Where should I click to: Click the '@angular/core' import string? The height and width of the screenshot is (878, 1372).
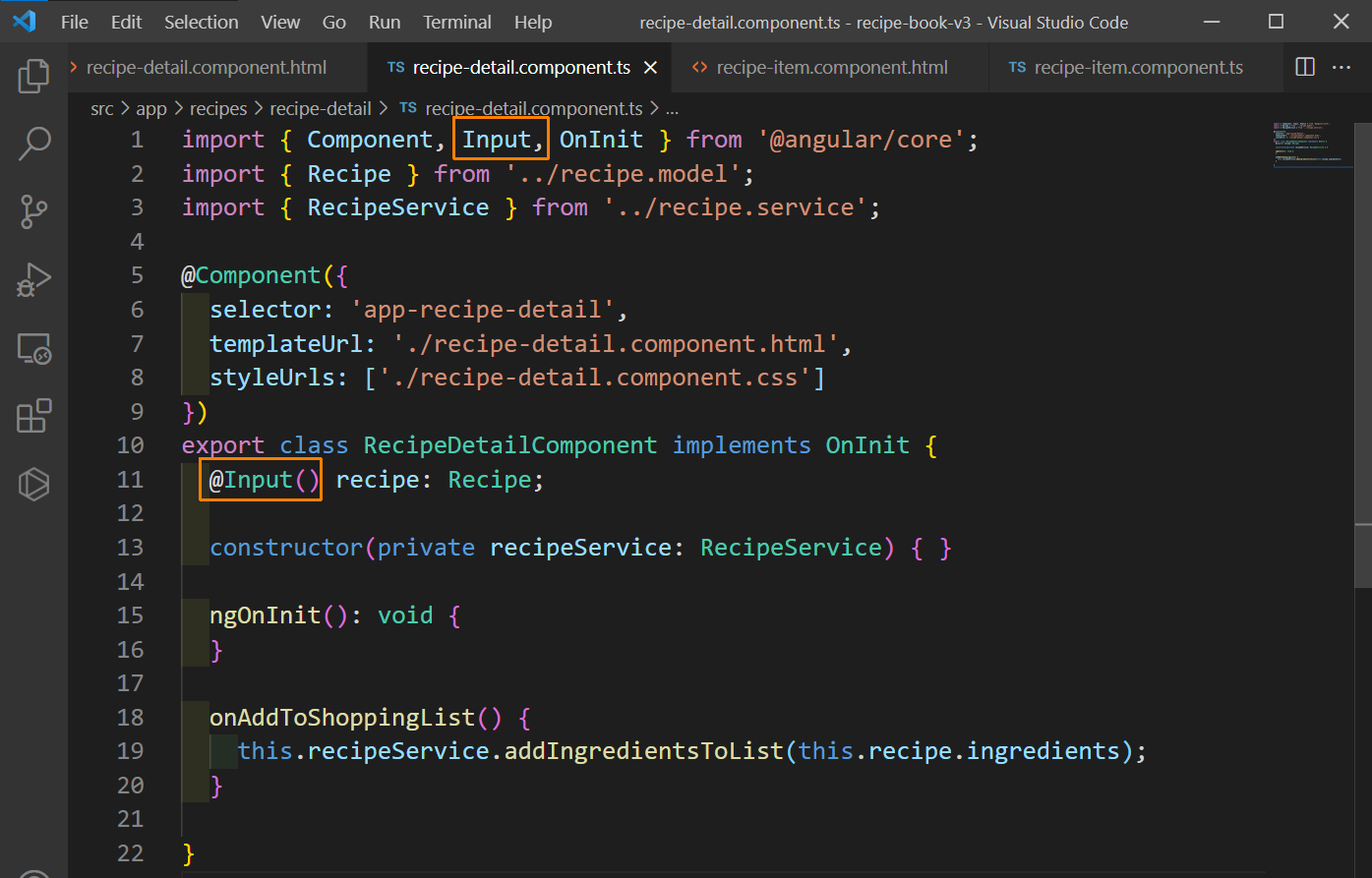[862, 140]
